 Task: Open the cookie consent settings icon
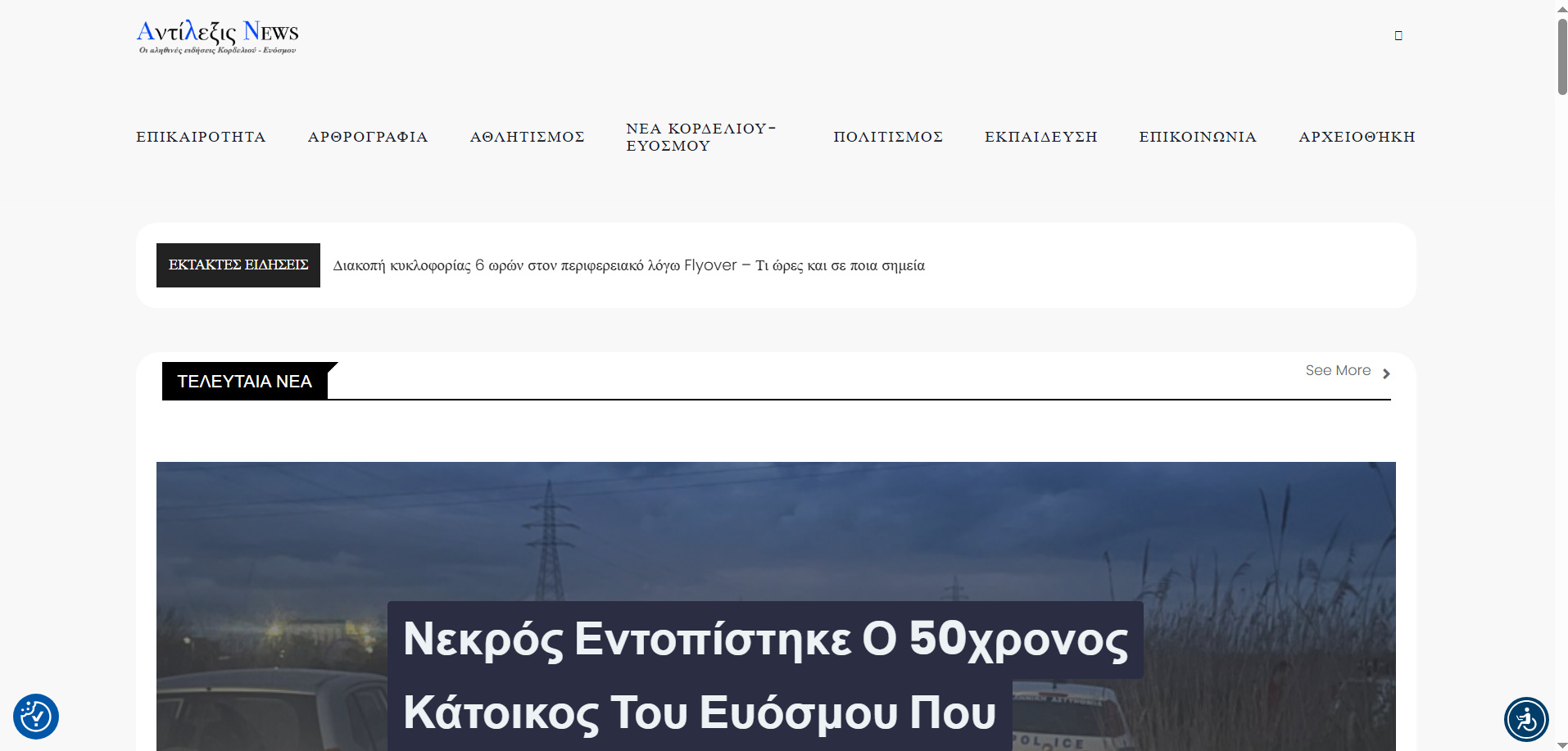[36, 717]
